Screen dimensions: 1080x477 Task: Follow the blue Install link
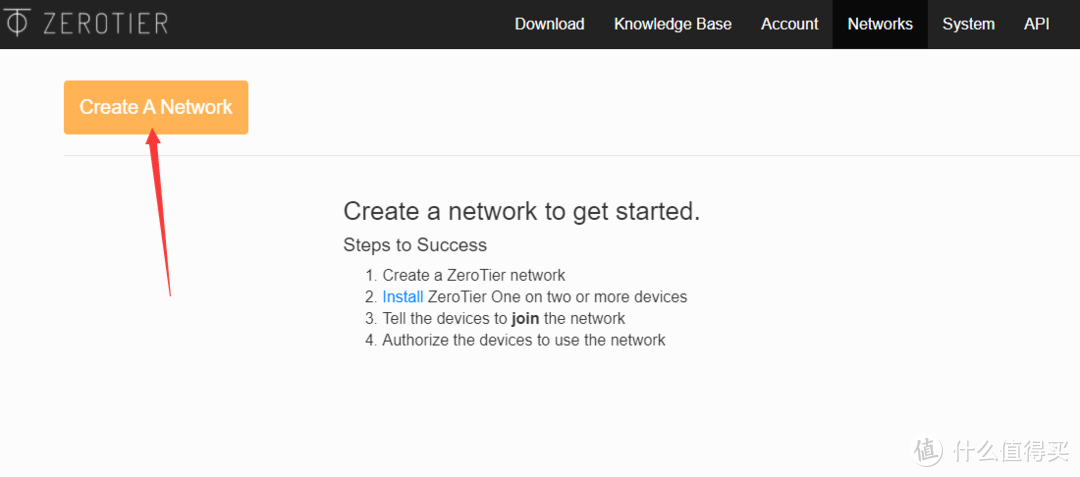tap(402, 297)
